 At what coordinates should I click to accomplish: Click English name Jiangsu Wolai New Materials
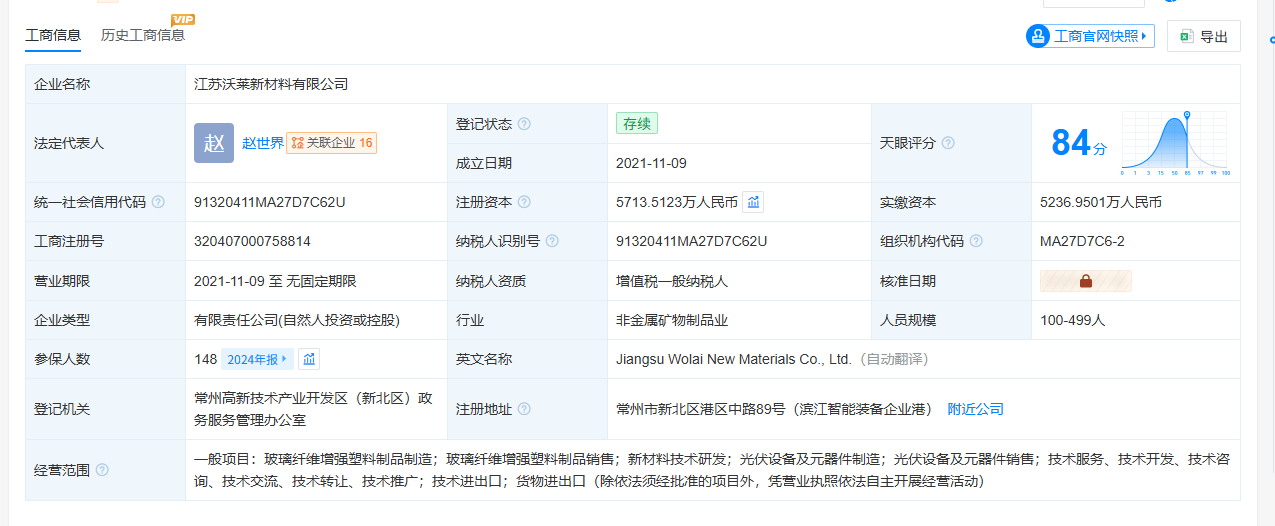(x=734, y=359)
